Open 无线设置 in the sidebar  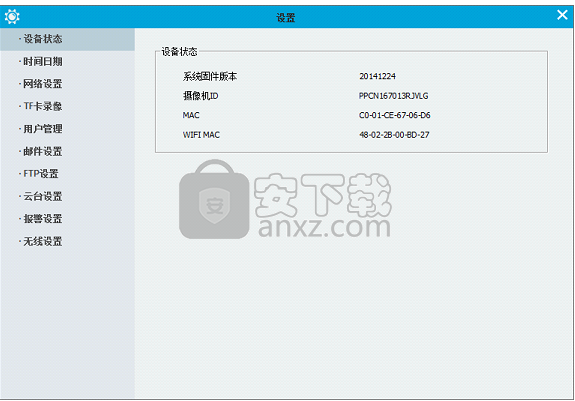pos(67,242)
